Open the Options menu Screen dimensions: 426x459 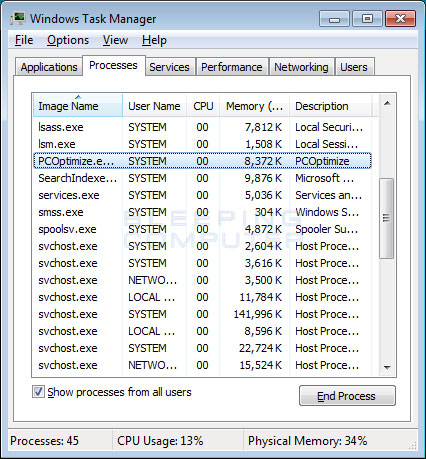coord(68,40)
